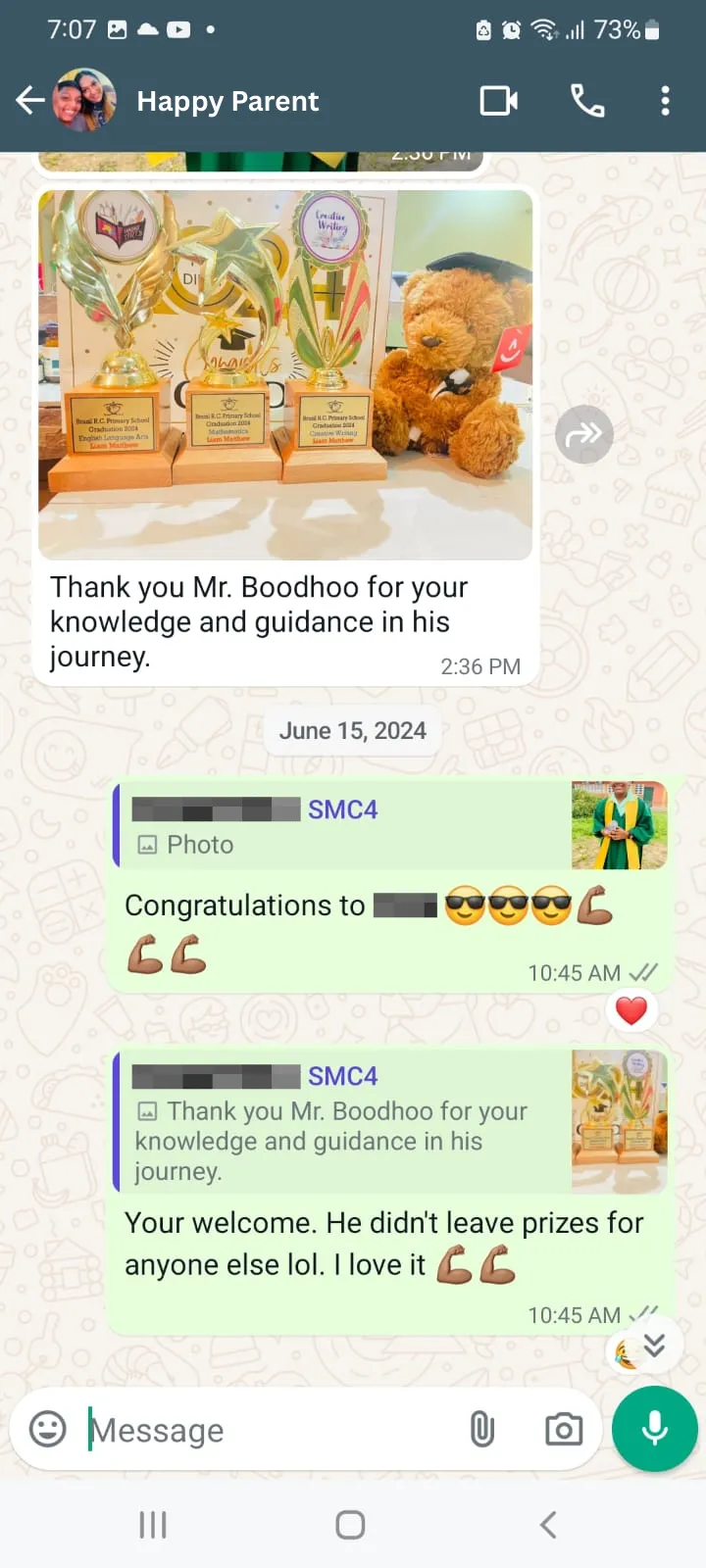Jump to the quoted graduation Photo message
The image size is (706, 1568).
[390, 825]
